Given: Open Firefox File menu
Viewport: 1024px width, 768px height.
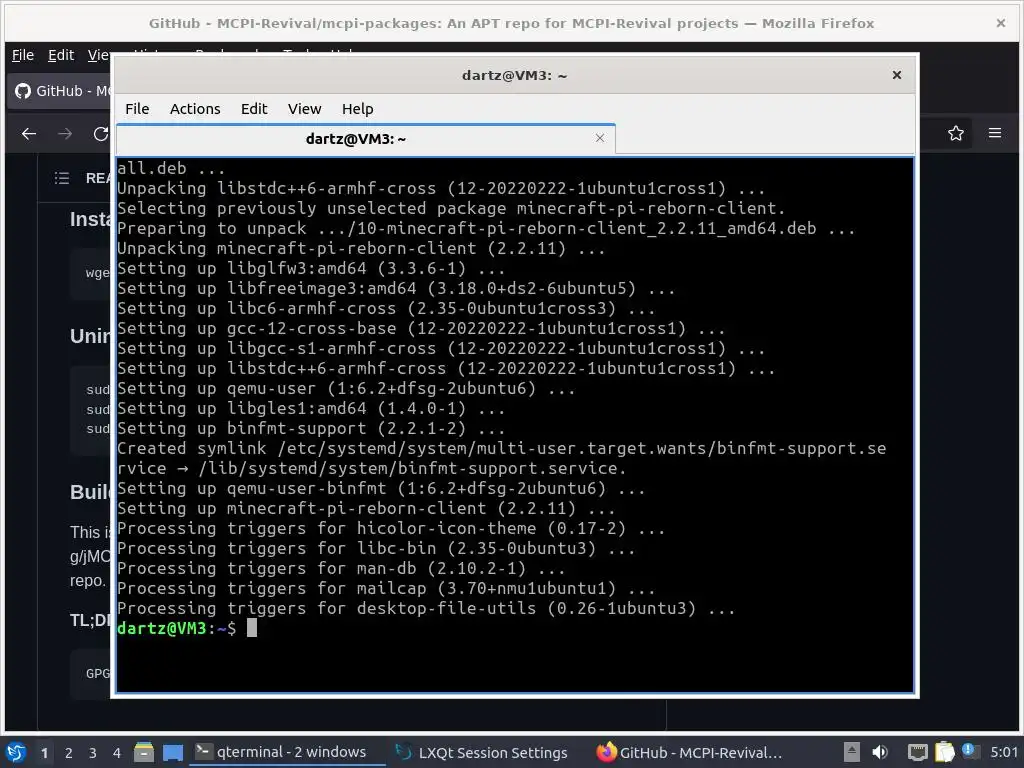Looking at the screenshot, I should [x=23, y=56].
